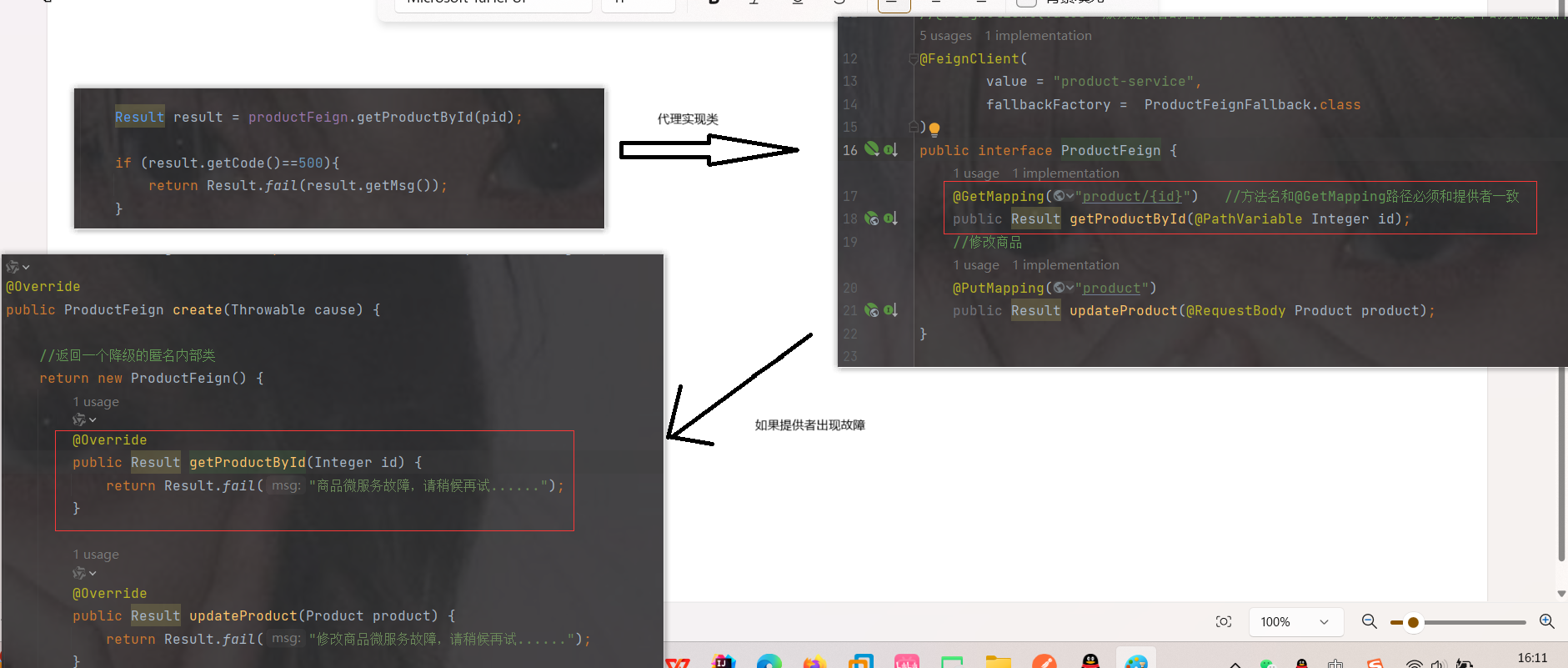Open the QQ penguin app in the taskbar

pyautogui.click(x=1090, y=662)
